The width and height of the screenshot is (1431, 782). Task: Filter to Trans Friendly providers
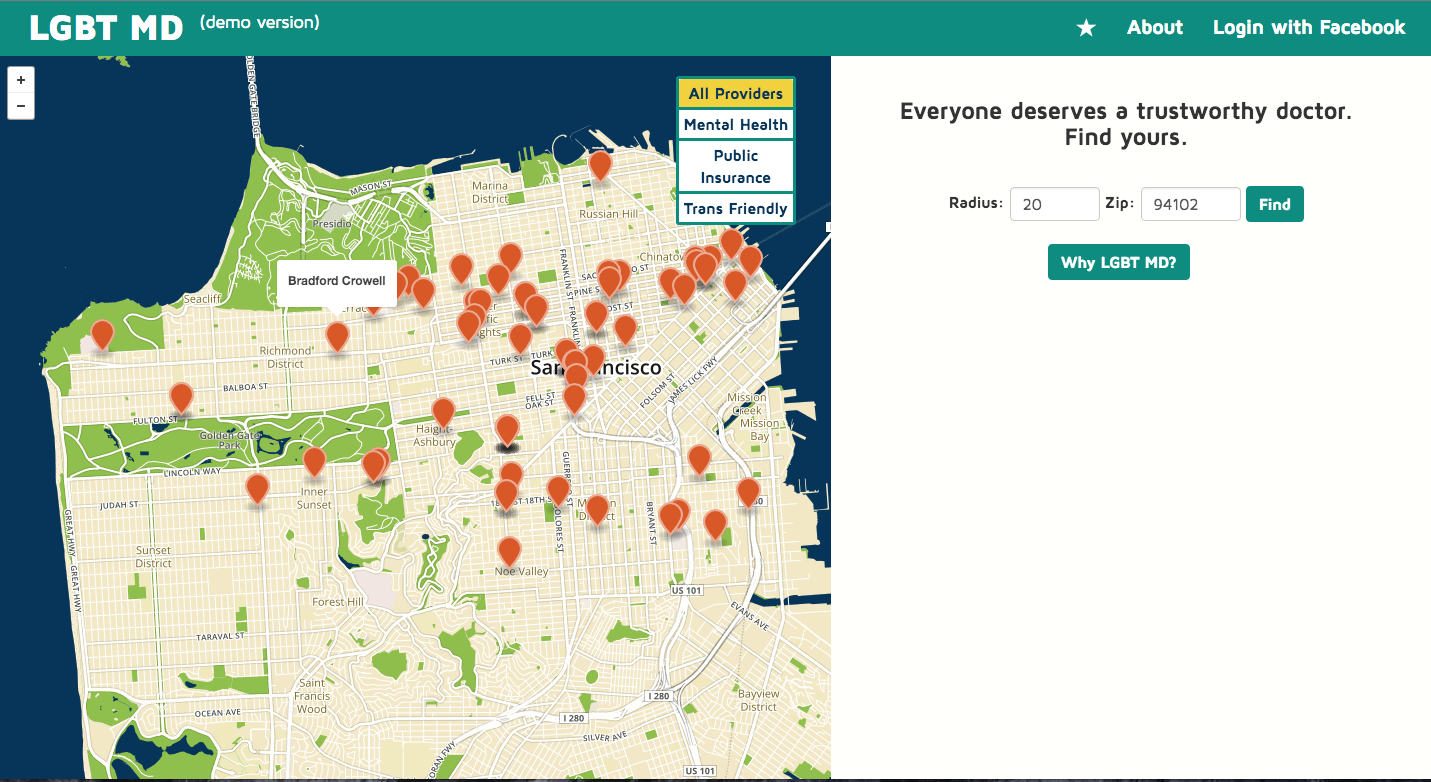click(736, 209)
